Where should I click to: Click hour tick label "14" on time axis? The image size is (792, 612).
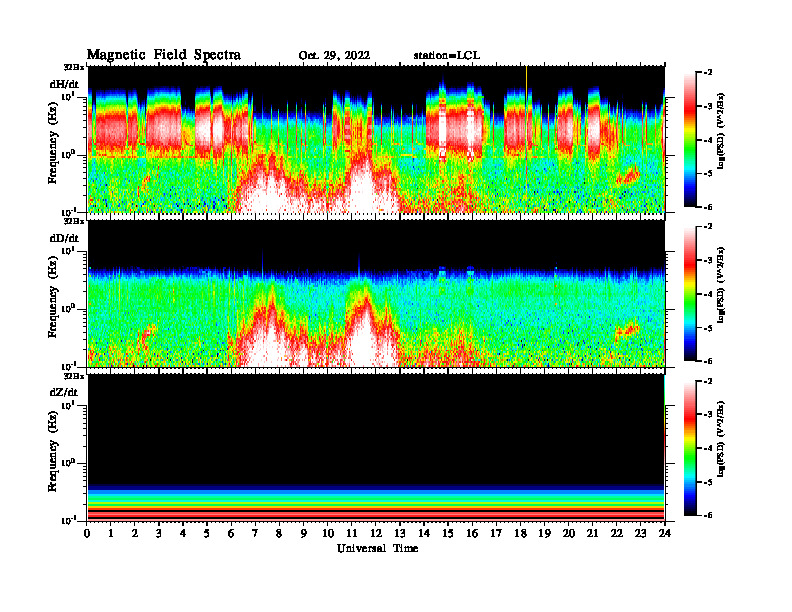click(x=424, y=534)
